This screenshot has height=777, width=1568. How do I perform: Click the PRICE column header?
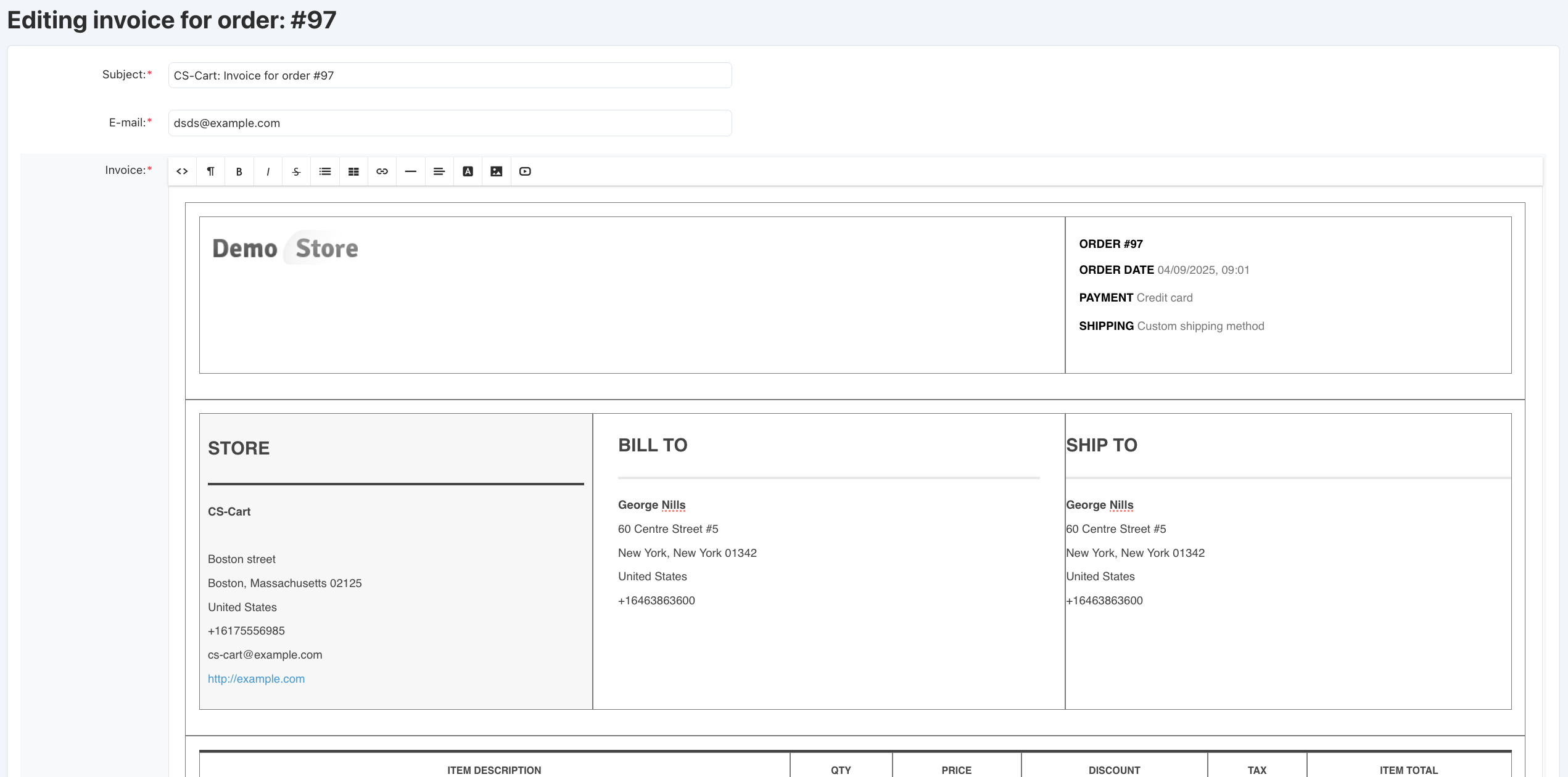tap(956, 770)
